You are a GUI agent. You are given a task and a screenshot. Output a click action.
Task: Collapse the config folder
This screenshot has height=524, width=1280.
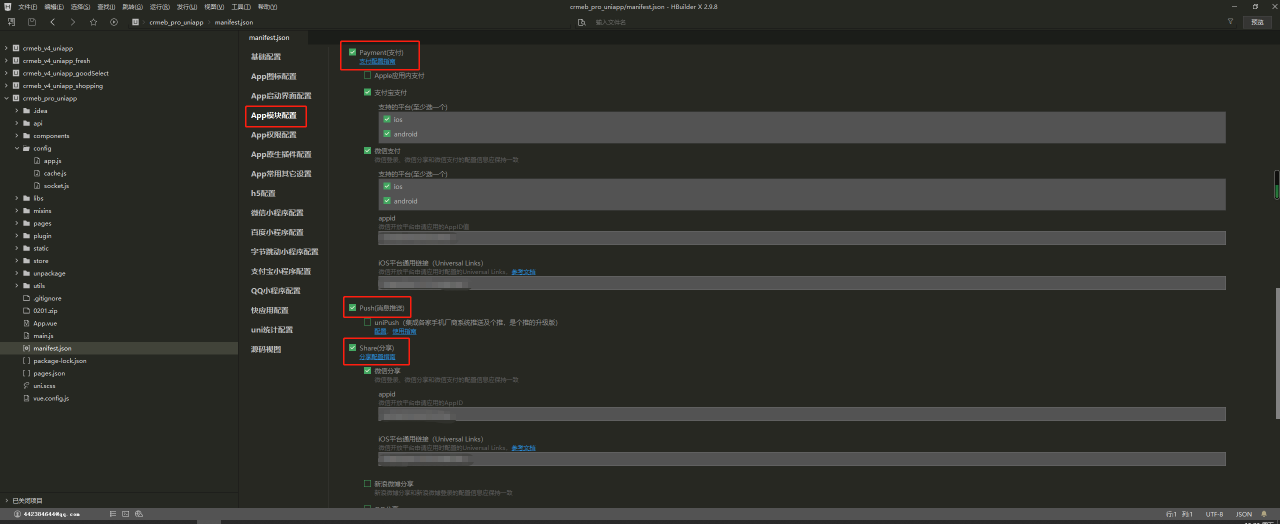17,148
